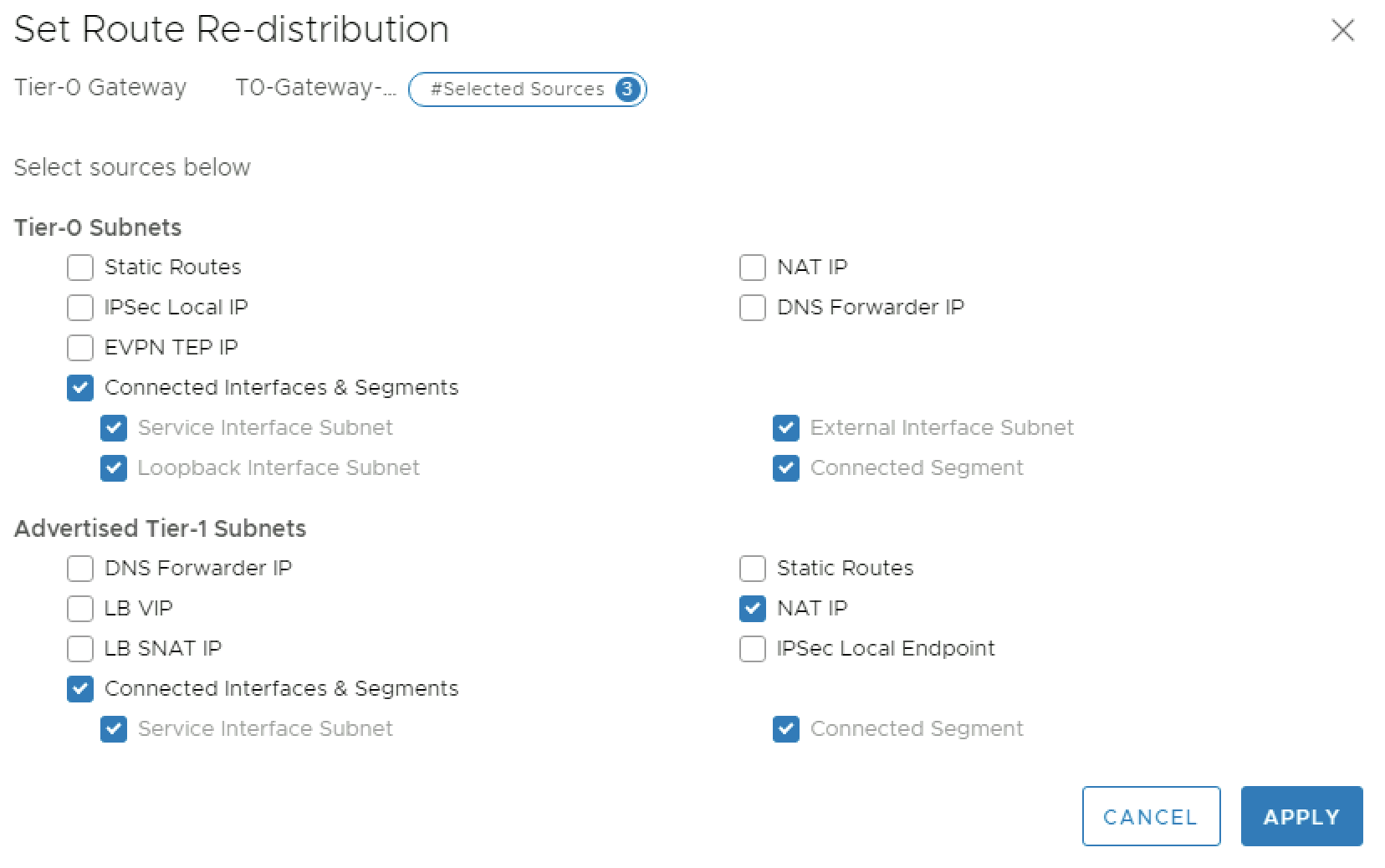Toggle Loopback Interface Subnet checkbox
This screenshot has width=1385, height=868.
[114, 468]
